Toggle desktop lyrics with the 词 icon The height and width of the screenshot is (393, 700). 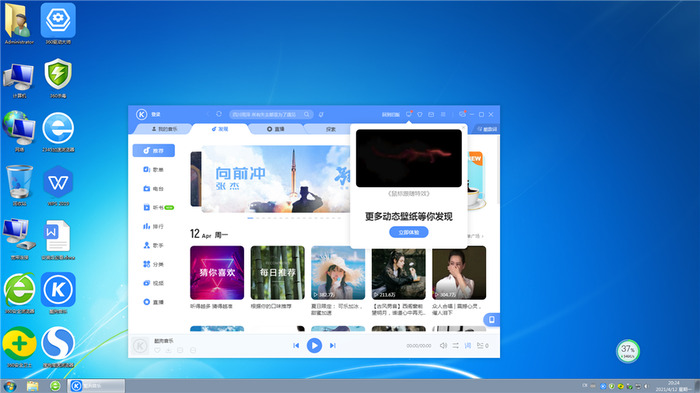(467, 346)
